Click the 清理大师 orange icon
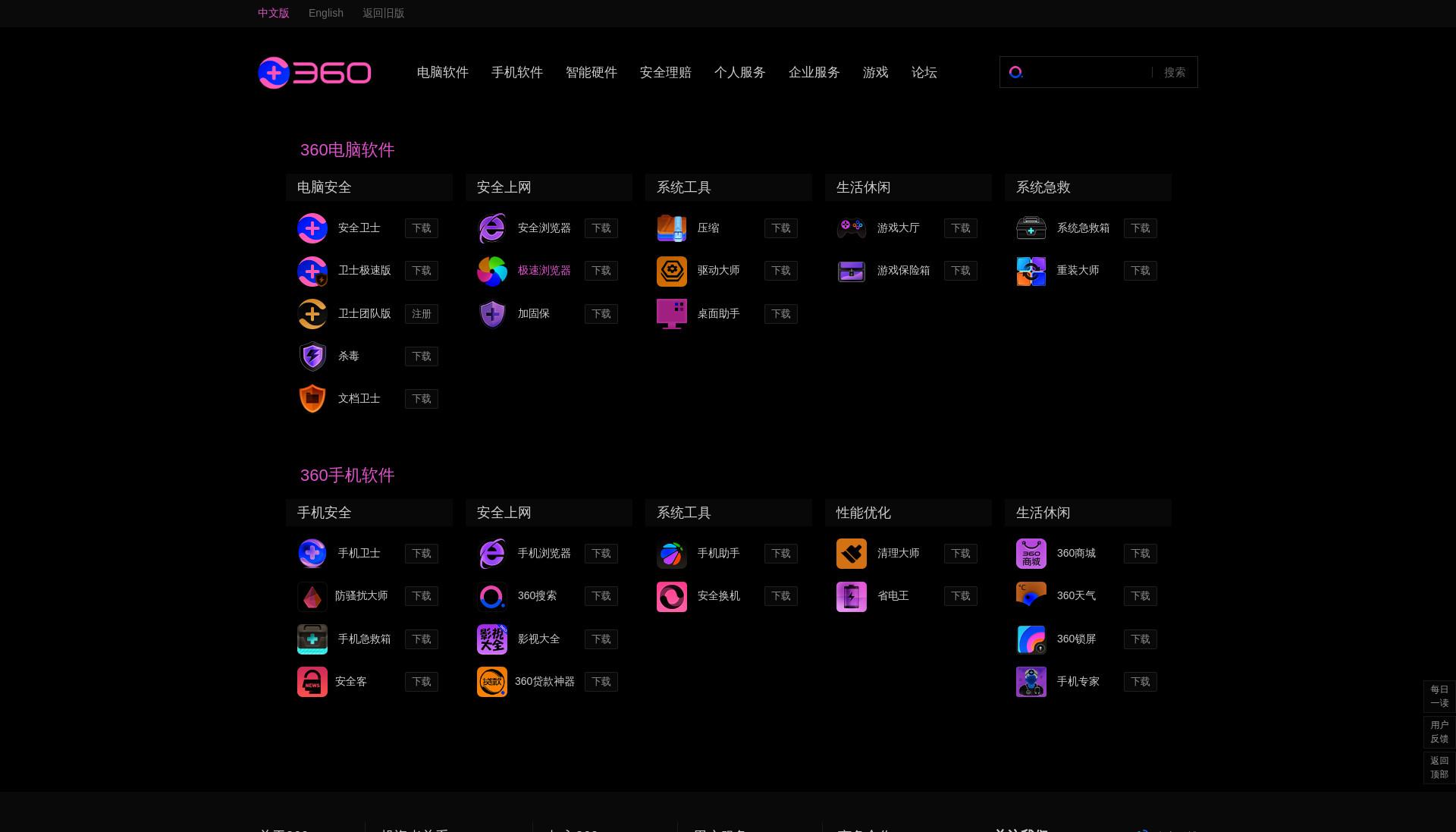 (852, 554)
